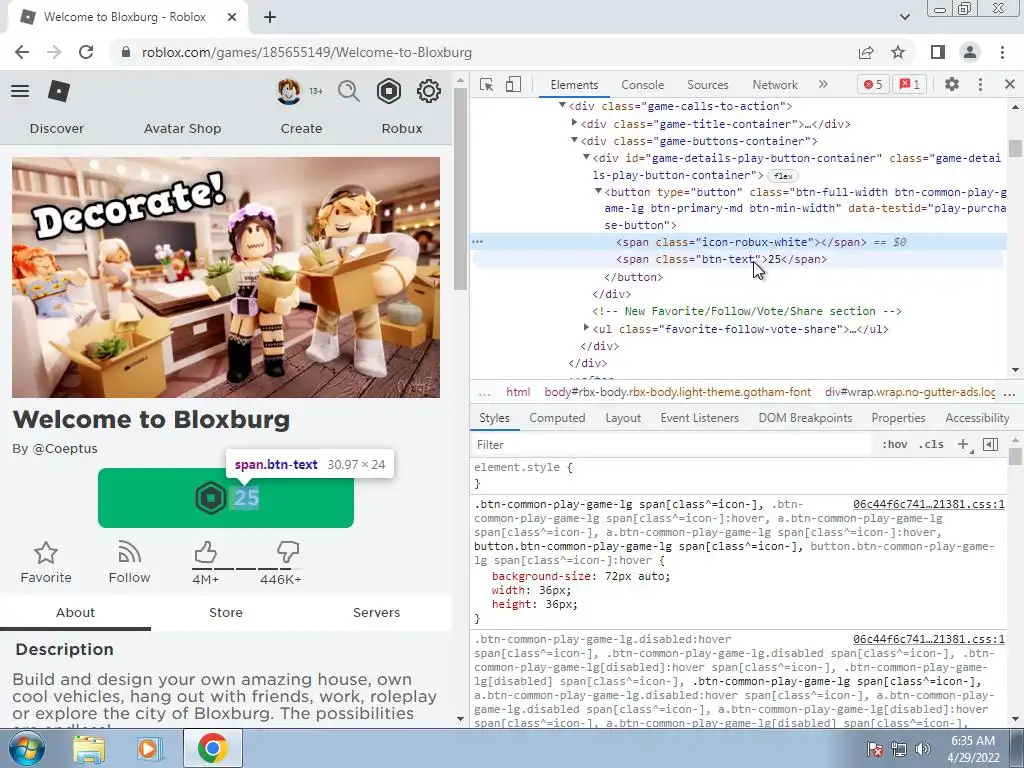
Task: Open the Roblox hamburger menu
Action: pyautogui.click(x=20, y=91)
